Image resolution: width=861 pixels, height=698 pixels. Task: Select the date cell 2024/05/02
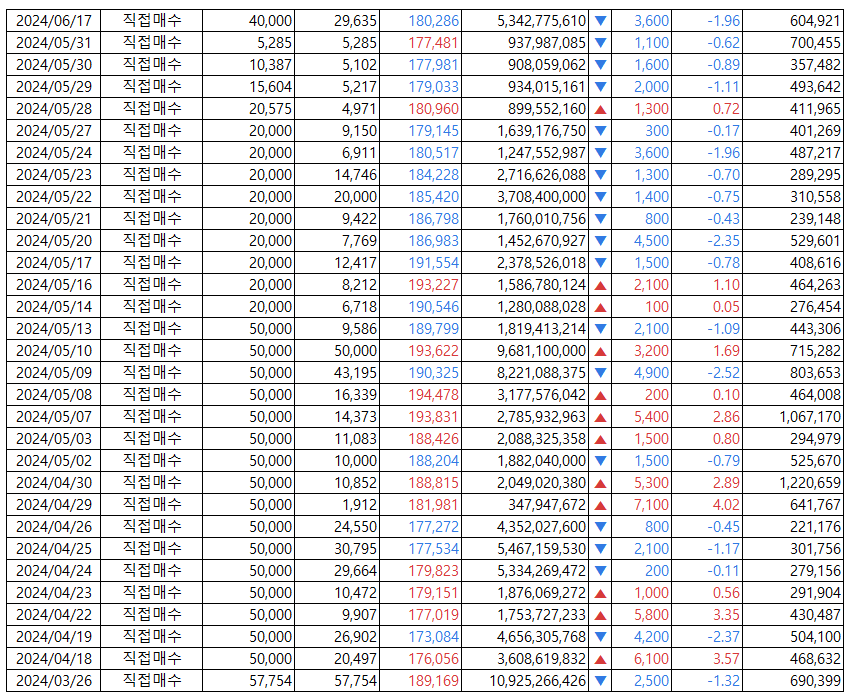(x=54, y=460)
